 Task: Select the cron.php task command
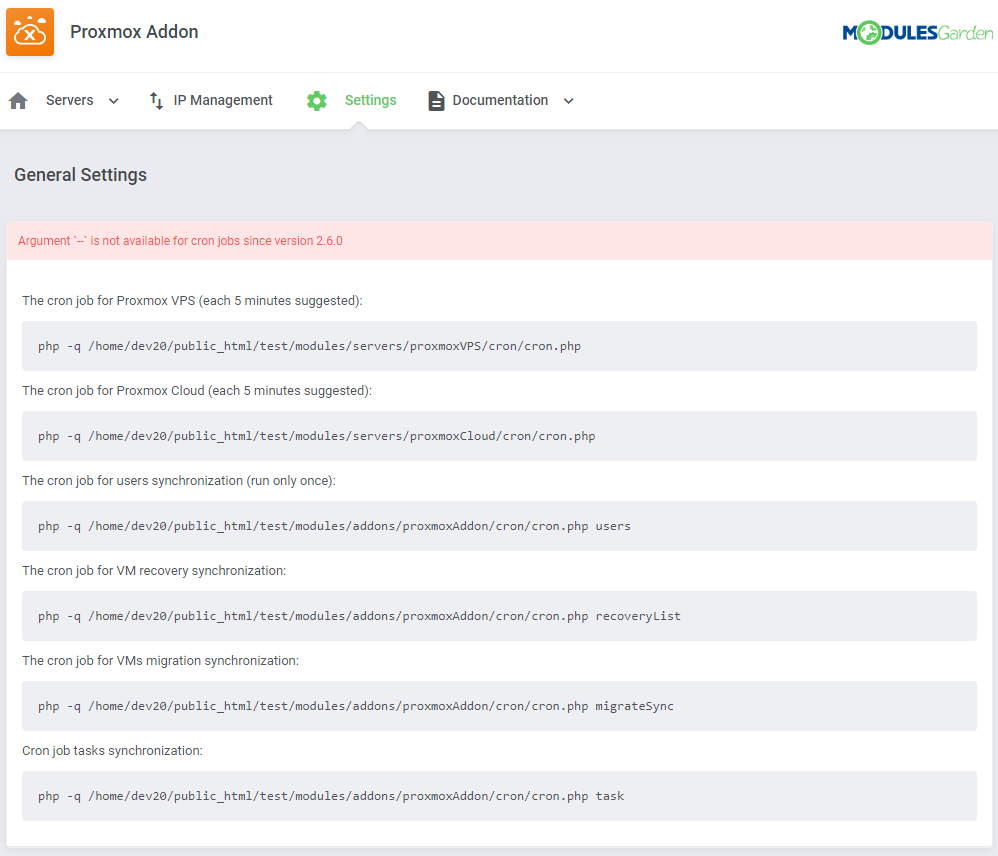pos(499,796)
